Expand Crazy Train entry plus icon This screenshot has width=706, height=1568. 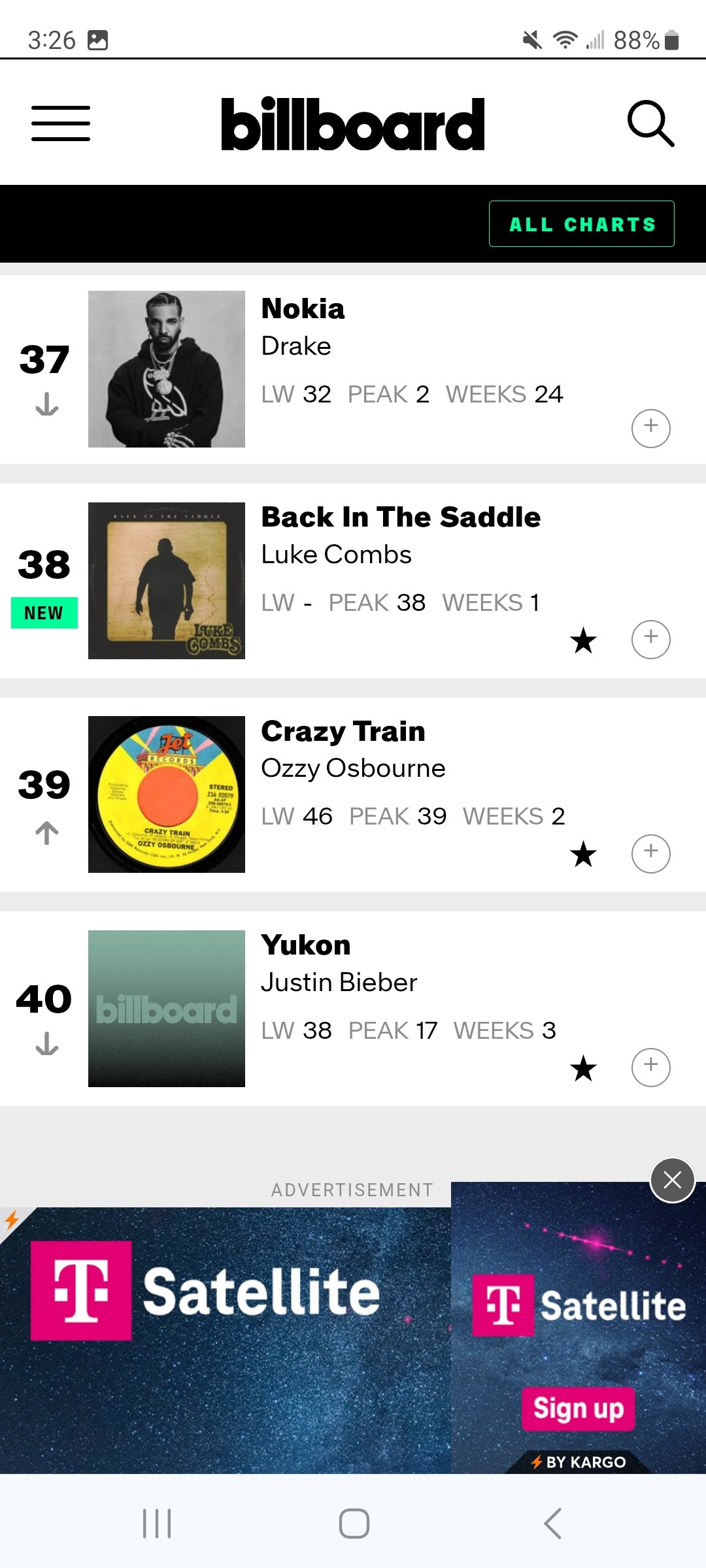[x=651, y=853]
